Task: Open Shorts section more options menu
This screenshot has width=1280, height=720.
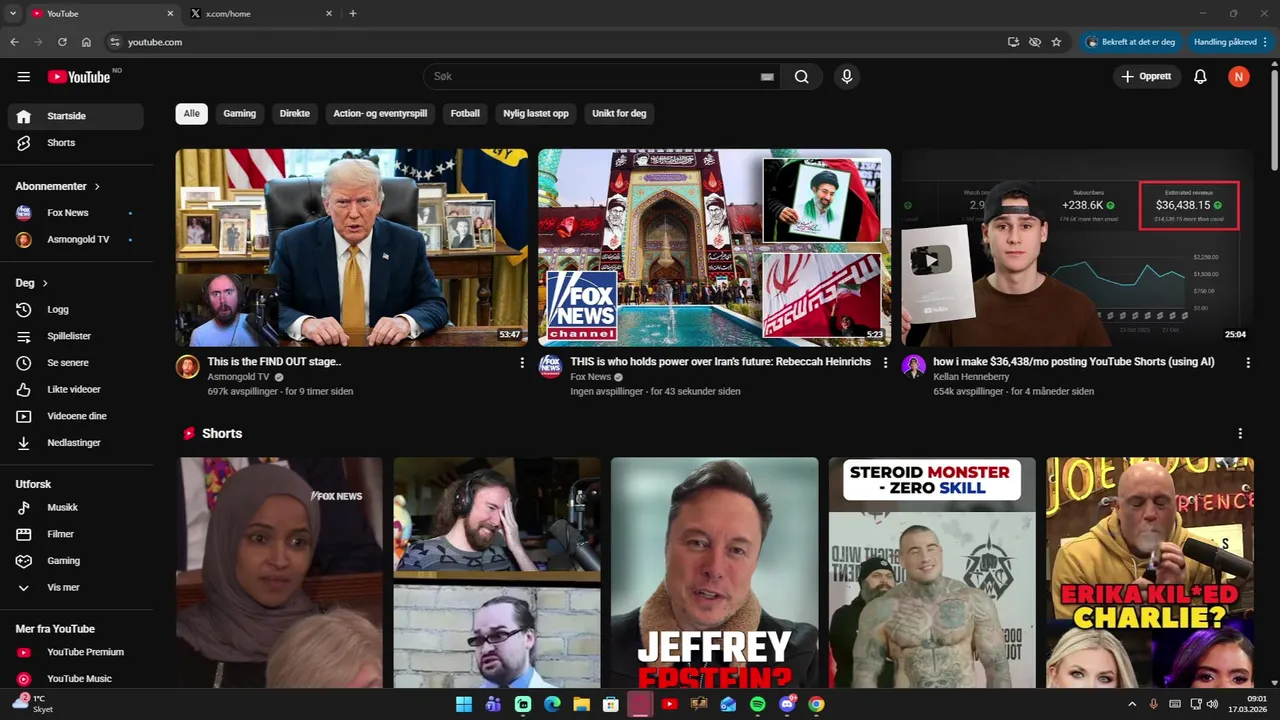Action: click(1240, 434)
